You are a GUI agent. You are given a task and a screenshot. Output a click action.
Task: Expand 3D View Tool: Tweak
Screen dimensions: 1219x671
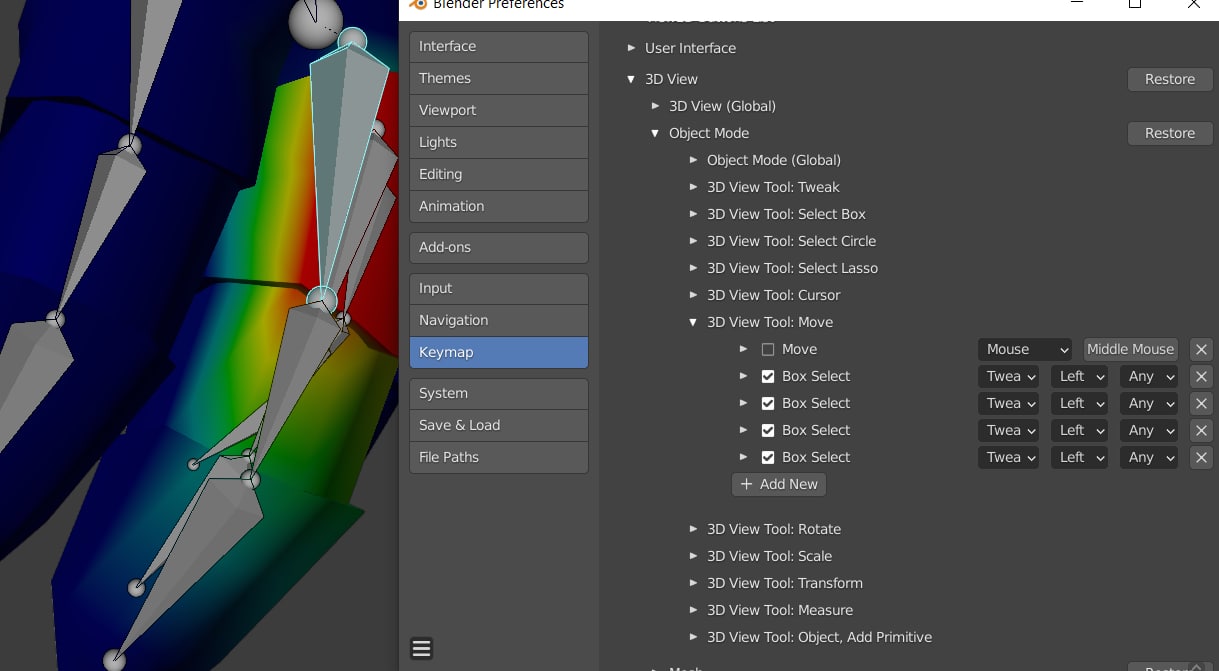(x=693, y=187)
